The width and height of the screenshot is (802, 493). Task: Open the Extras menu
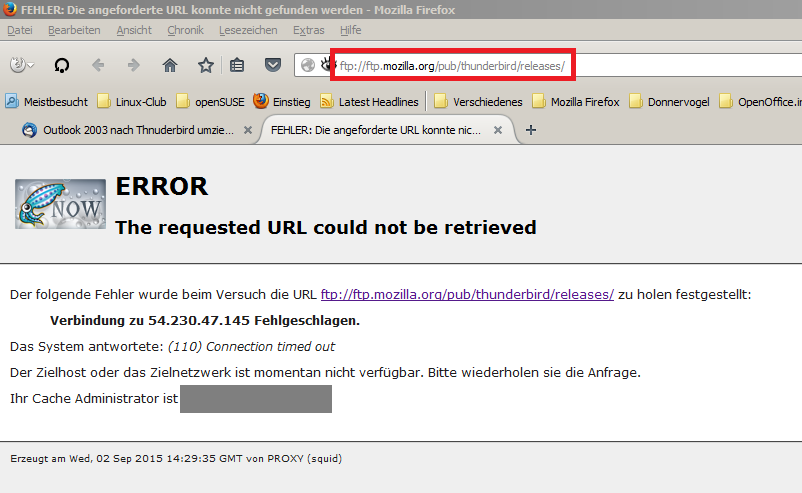pos(308,30)
